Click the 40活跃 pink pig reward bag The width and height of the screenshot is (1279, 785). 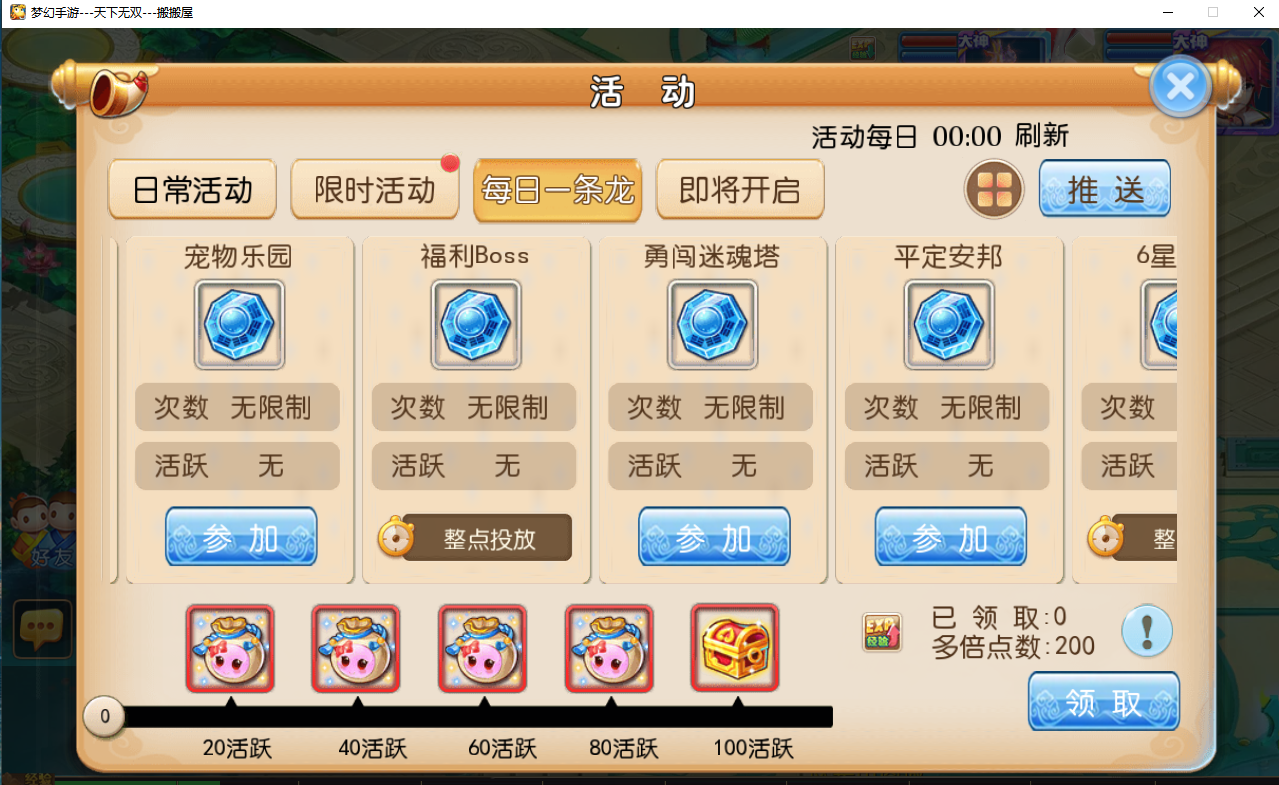pos(356,648)
